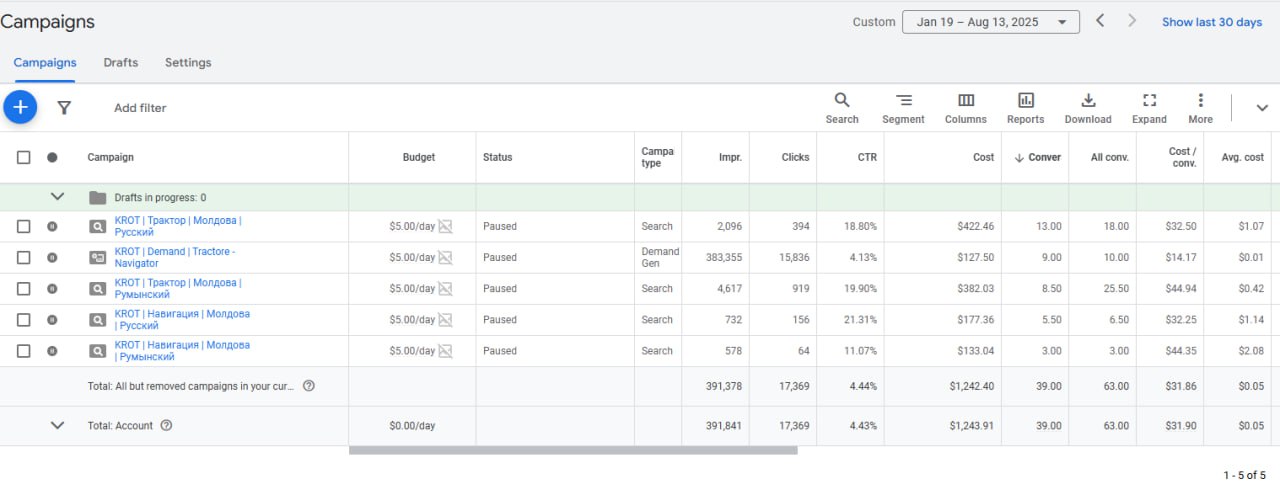Collapse the Drafts in progress row
Screen dimensions: 1280x495
pyautogui.click(x=57, y=197)
